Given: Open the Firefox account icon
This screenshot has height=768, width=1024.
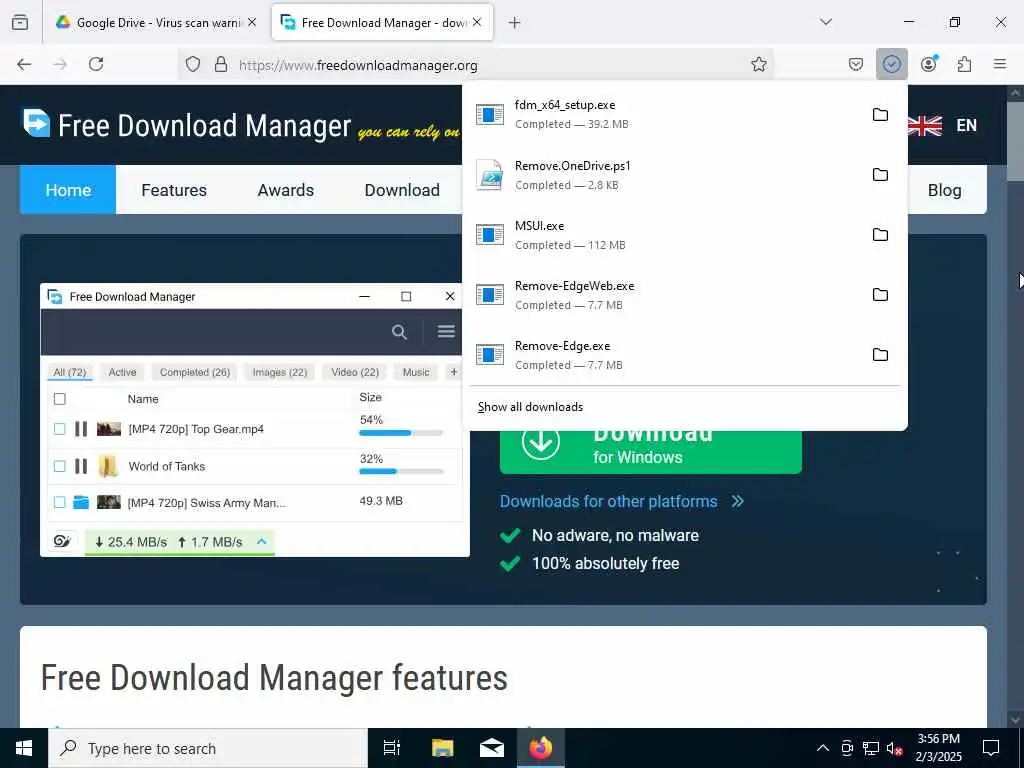Looking at the screenshot, I should (929, 64).
